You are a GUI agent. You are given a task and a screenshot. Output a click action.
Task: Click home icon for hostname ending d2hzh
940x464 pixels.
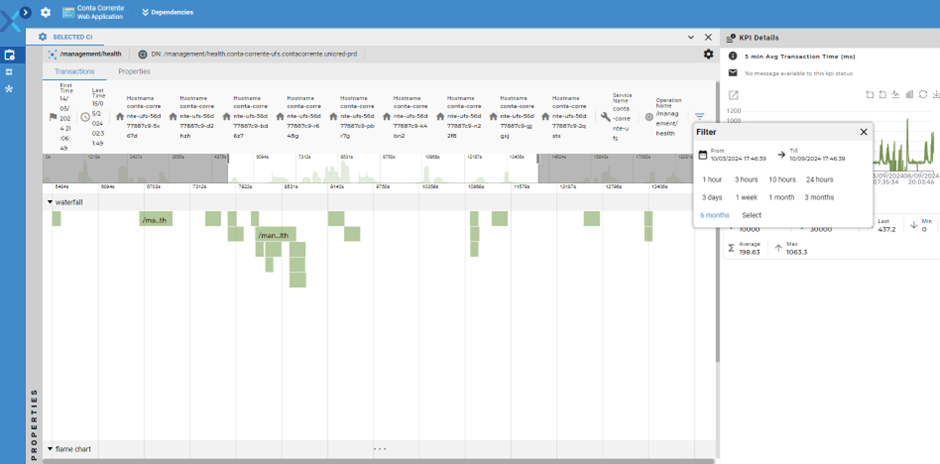click(173, 117)
